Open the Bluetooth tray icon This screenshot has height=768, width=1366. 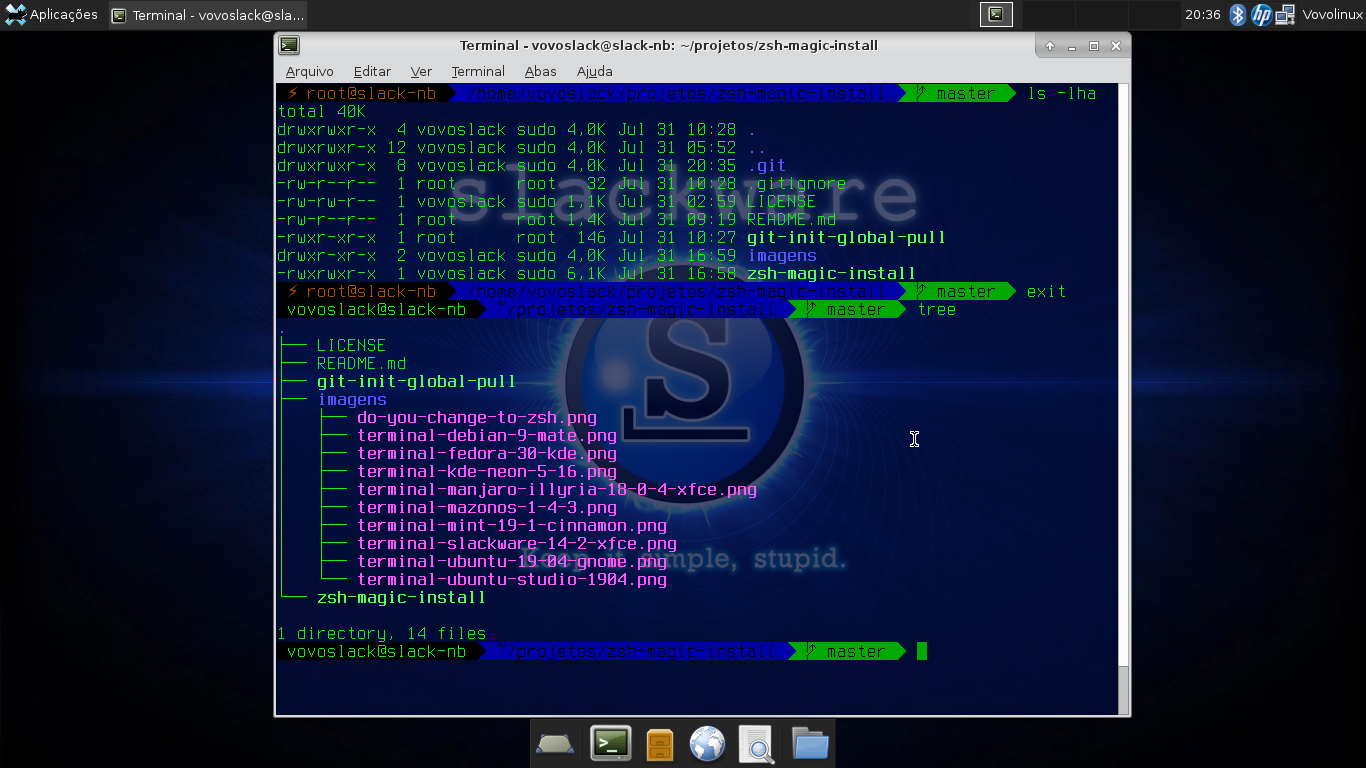[1238, 14]
